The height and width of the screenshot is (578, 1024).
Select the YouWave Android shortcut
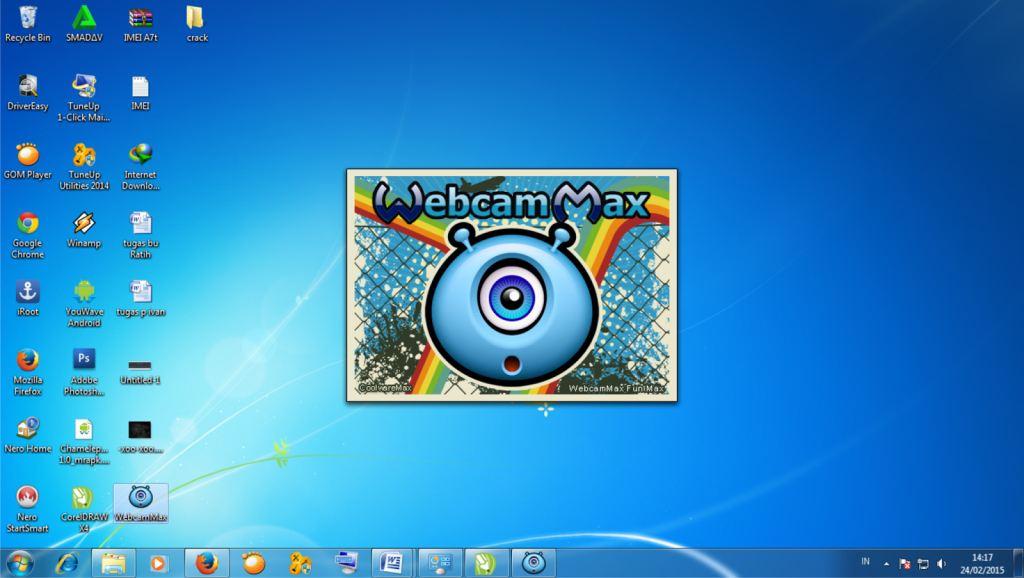(x=84, y=304)
